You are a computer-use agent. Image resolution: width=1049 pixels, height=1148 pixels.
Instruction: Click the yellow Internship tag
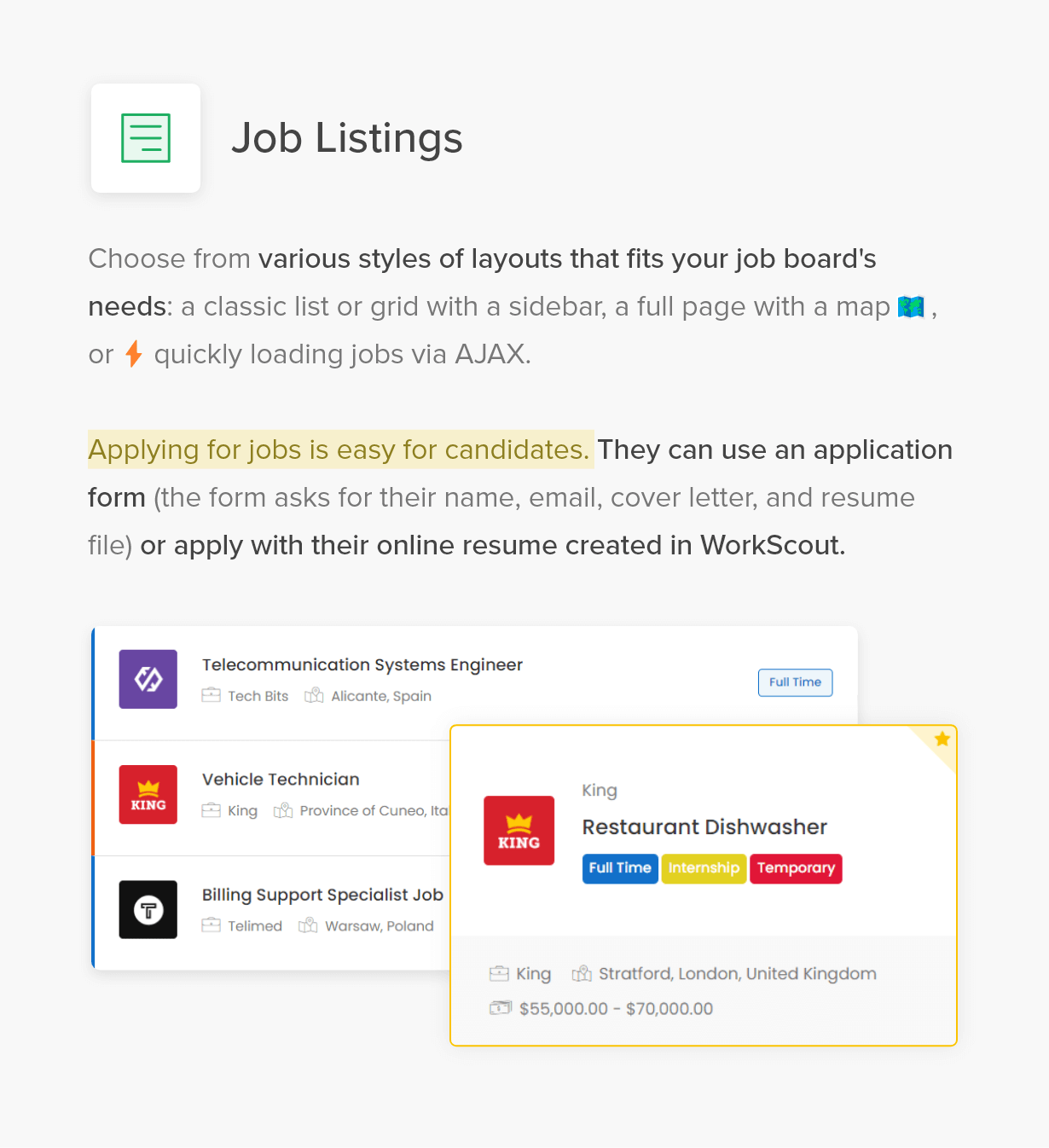(704, 868)
